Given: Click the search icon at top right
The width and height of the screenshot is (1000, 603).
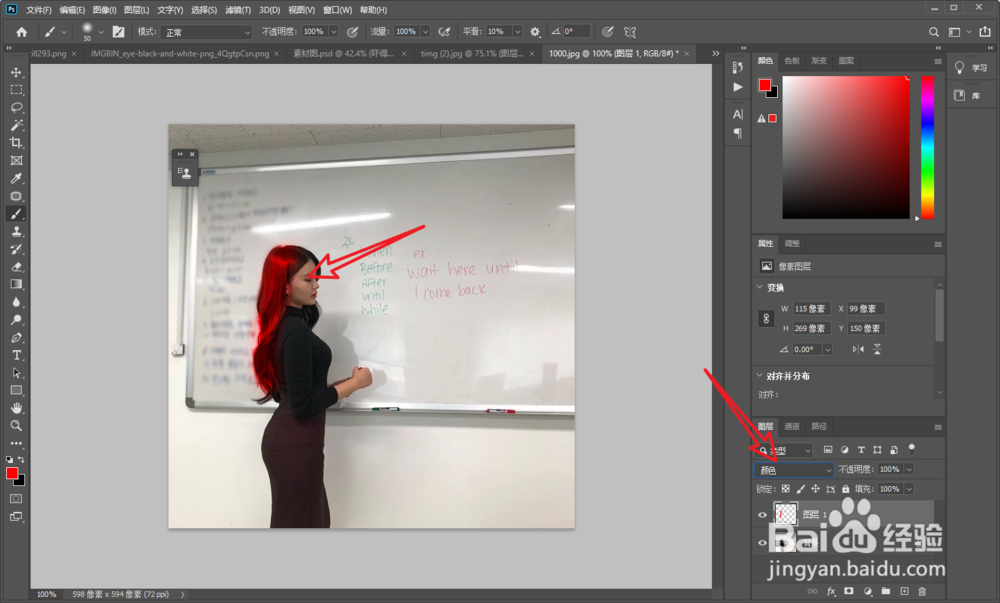Looking at the screenshot, I should 934,32.
